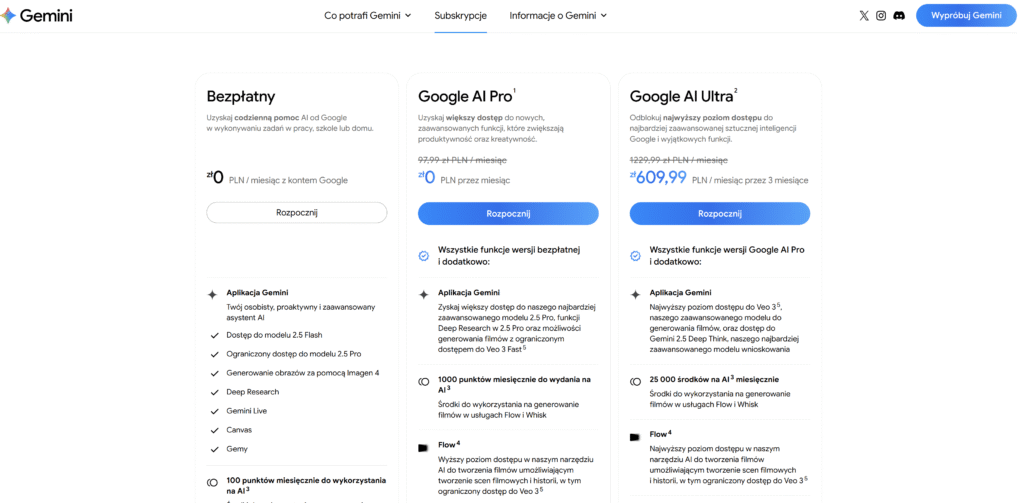Image resolution: width=1024 pixels, height=503 pixels.
Task: Start the Google AI Pro plan
Action: click(x=508, y=213)
